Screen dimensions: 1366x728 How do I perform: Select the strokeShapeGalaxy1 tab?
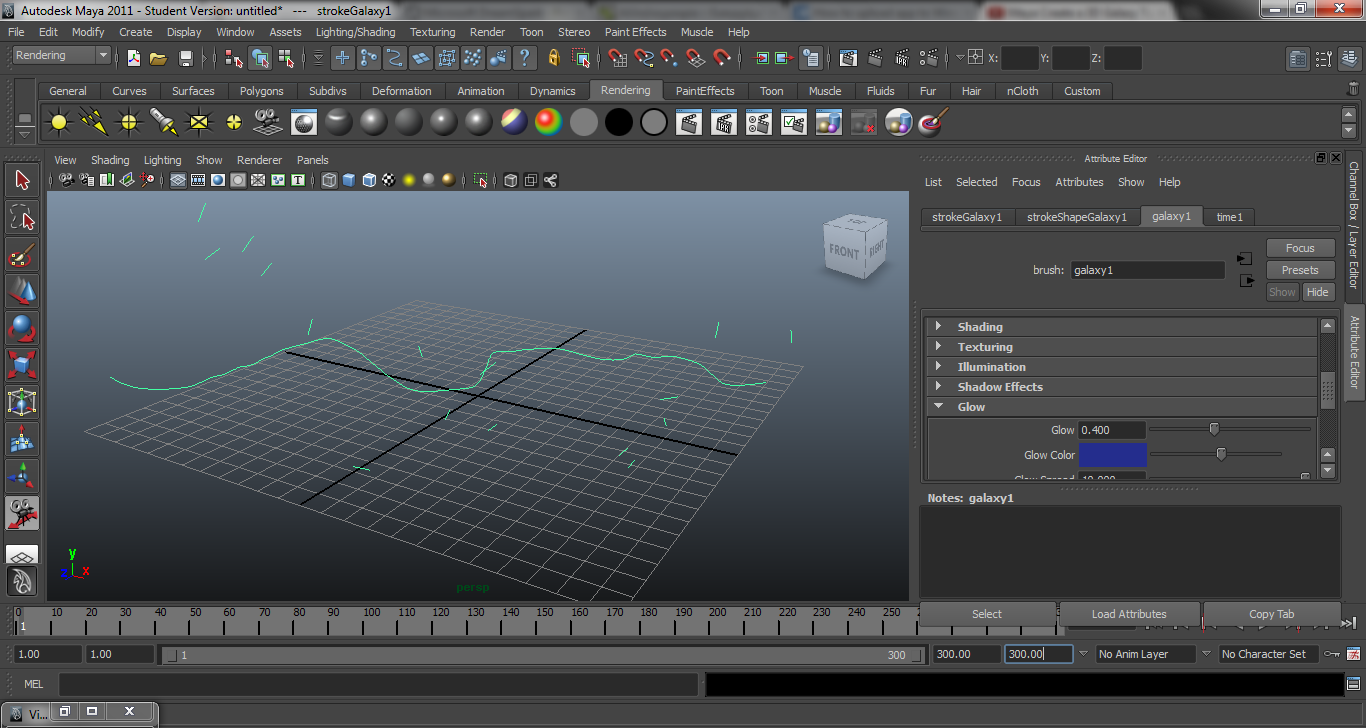tap(1077, 217)
